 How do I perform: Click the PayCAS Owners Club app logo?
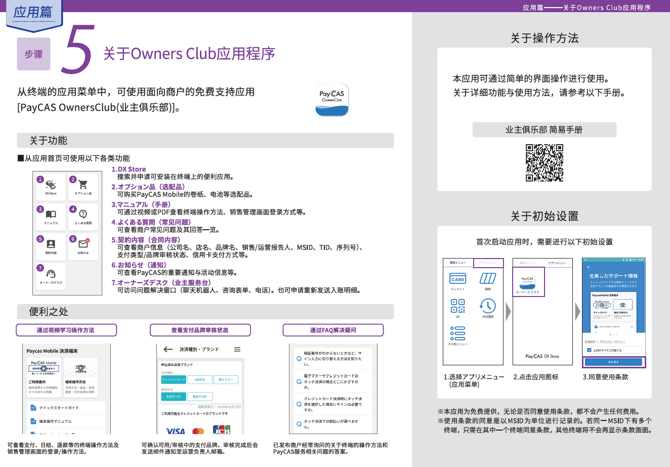[x=333, y=99]
